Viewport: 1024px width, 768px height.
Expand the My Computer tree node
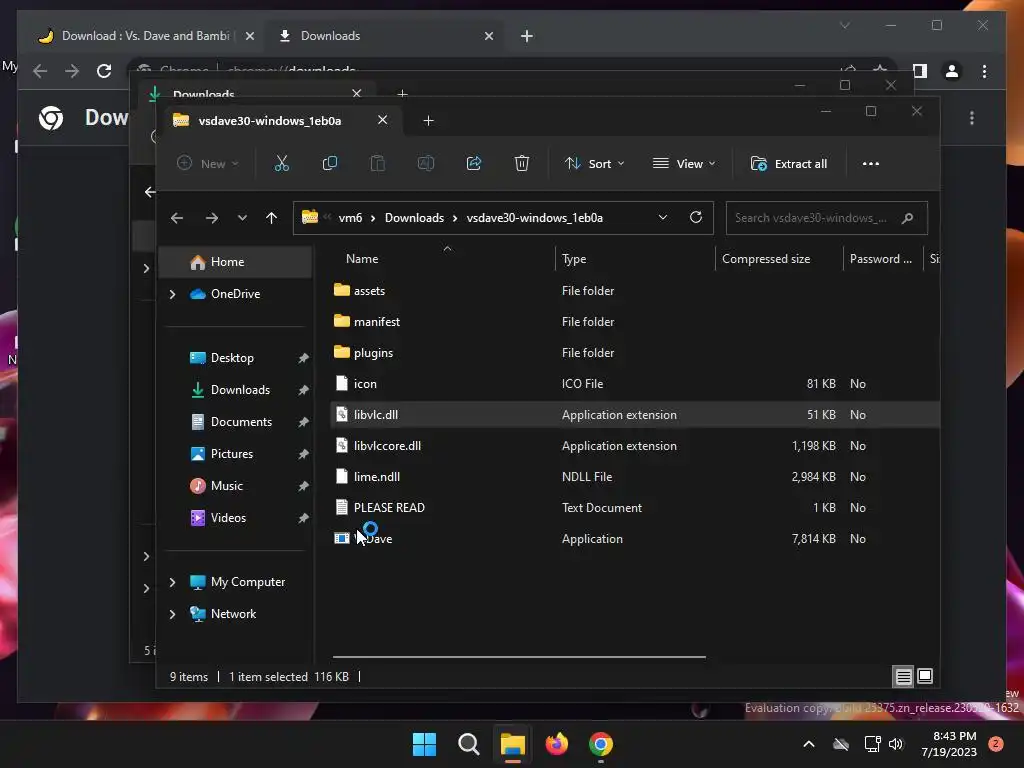(172, 582)
